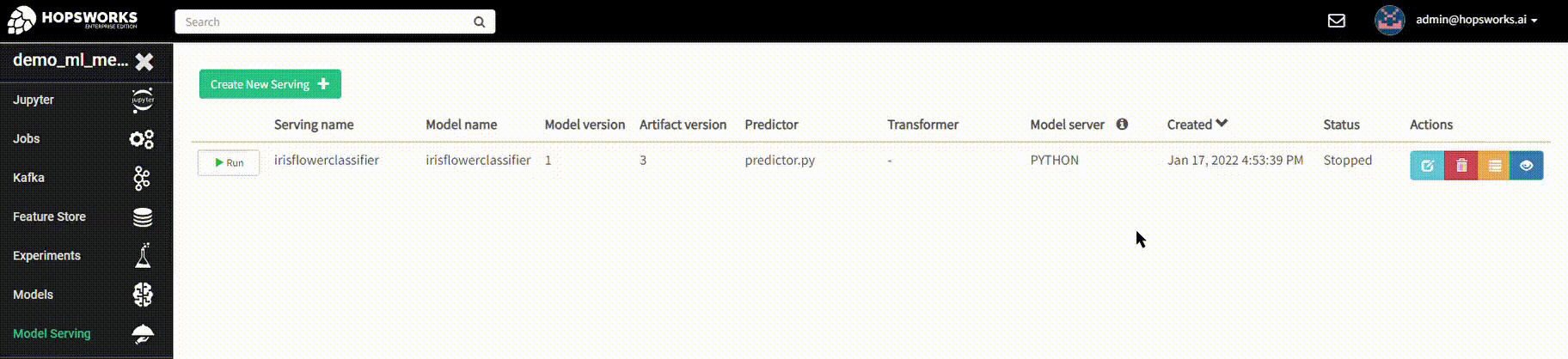Open admin@hopsworks.ai account dropdown

(x=1476, y=20)
